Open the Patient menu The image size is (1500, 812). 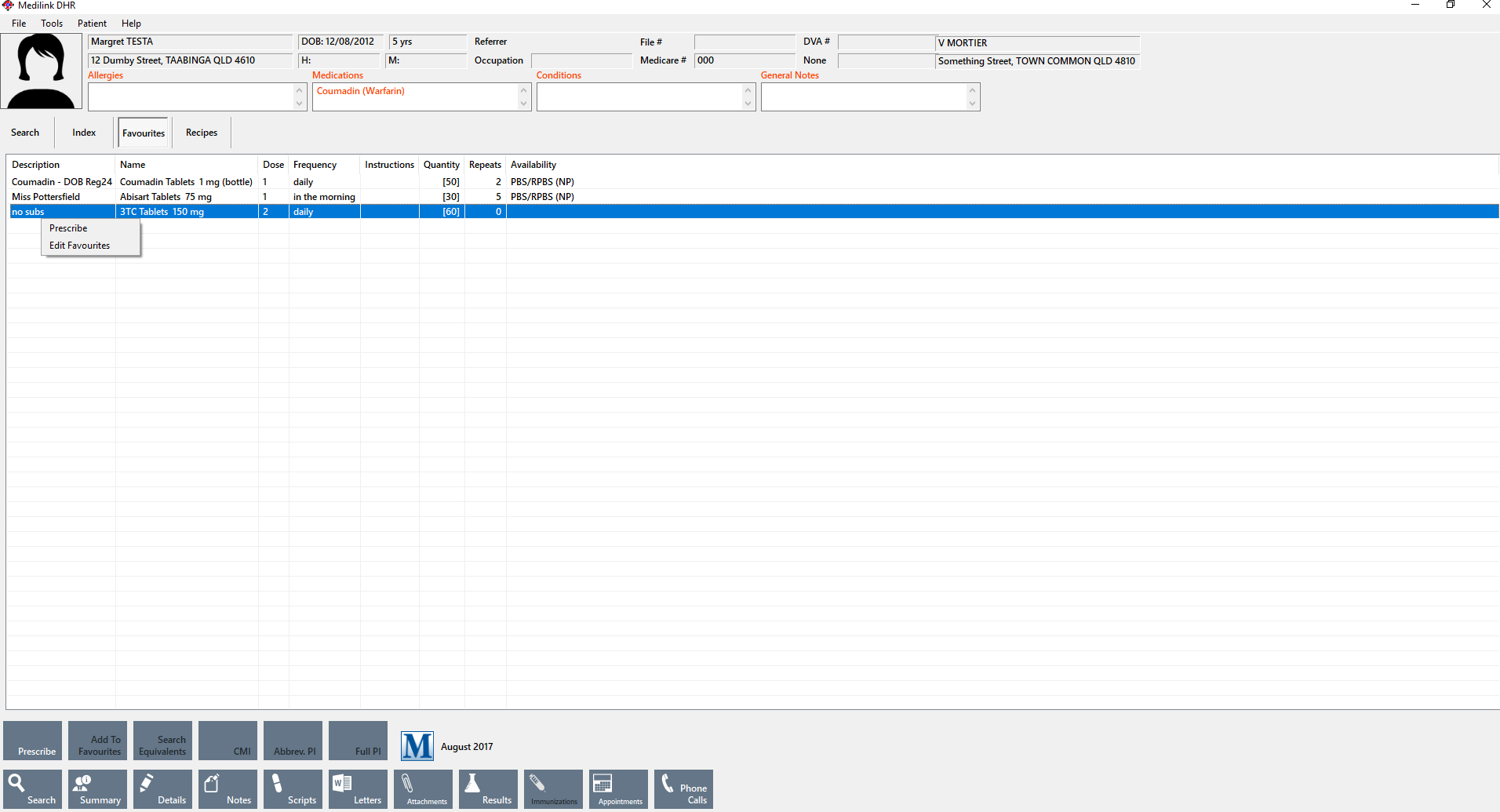pyautogui.click(x=92, y=24)
